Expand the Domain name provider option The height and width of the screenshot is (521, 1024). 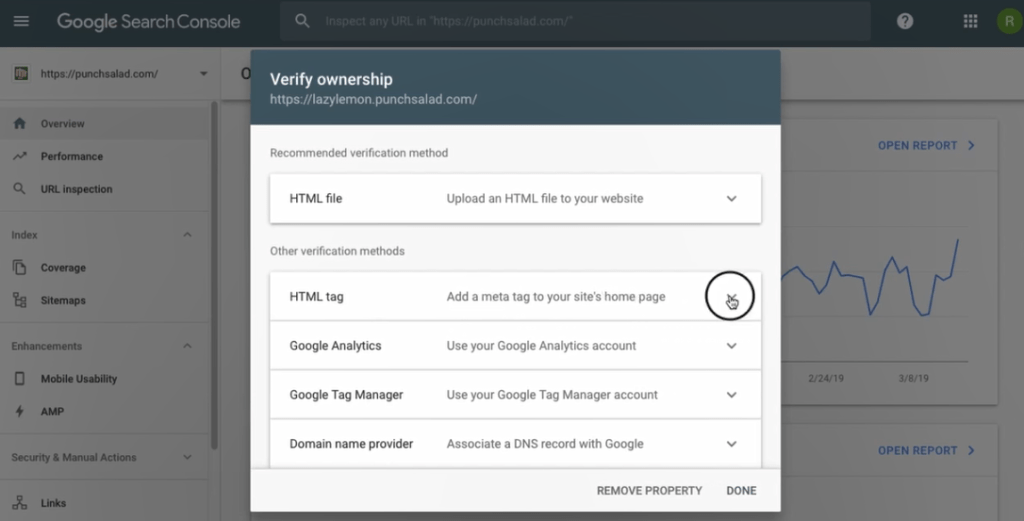731,444
